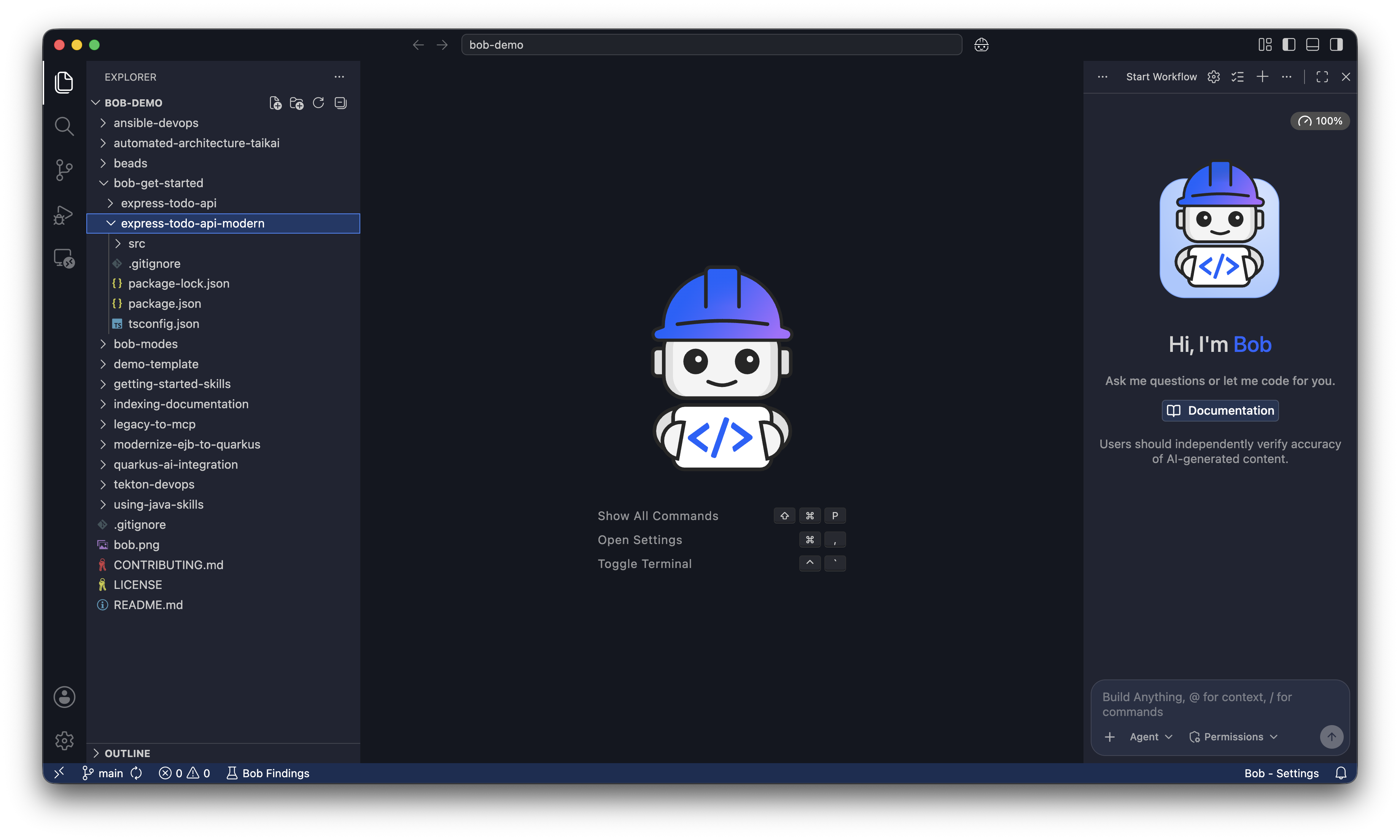Click the main branch in the status bar
This screenshot has height=840, width=1400.
pos(102,773)
